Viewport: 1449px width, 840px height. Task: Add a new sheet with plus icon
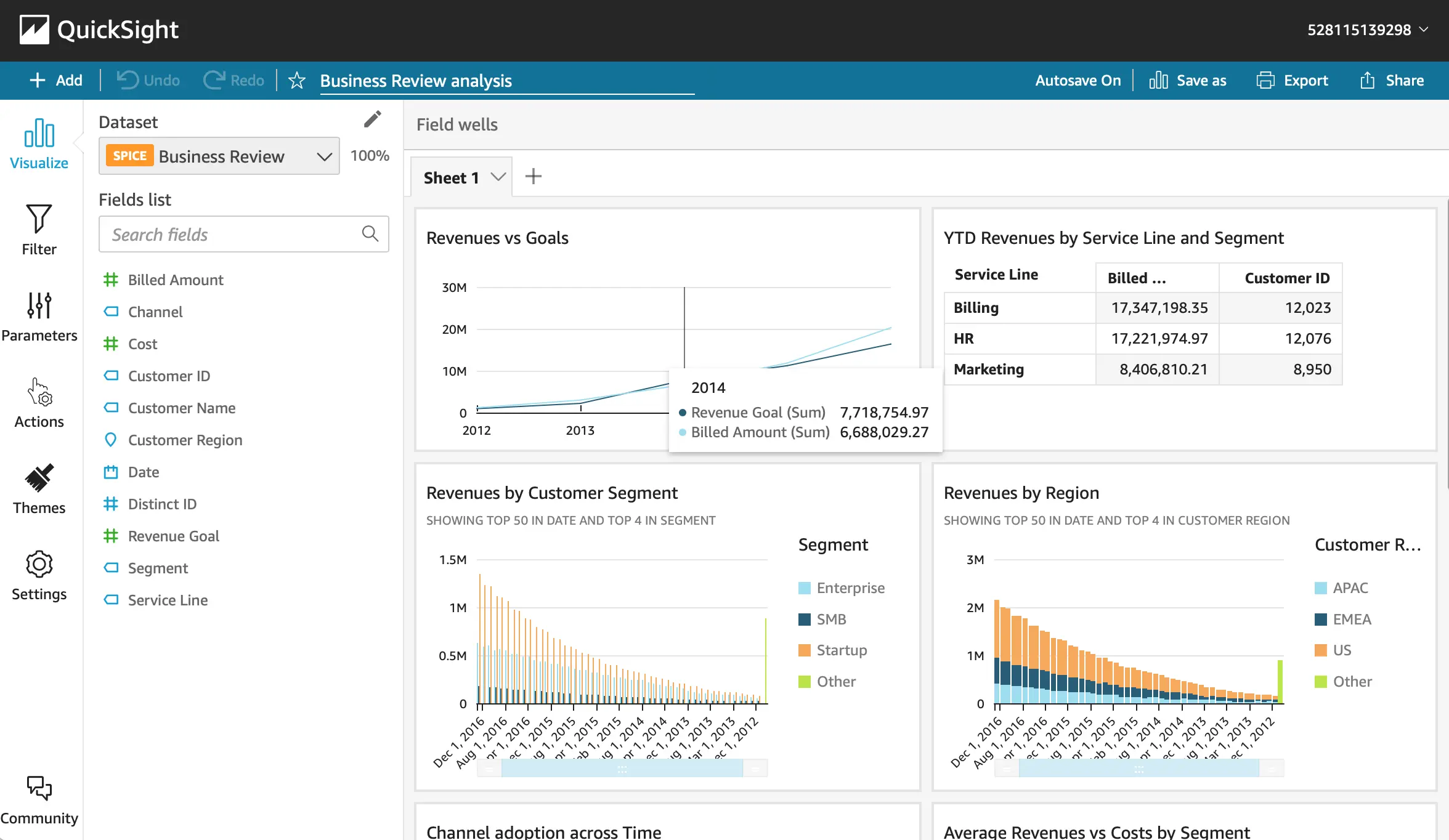point(534,177)
